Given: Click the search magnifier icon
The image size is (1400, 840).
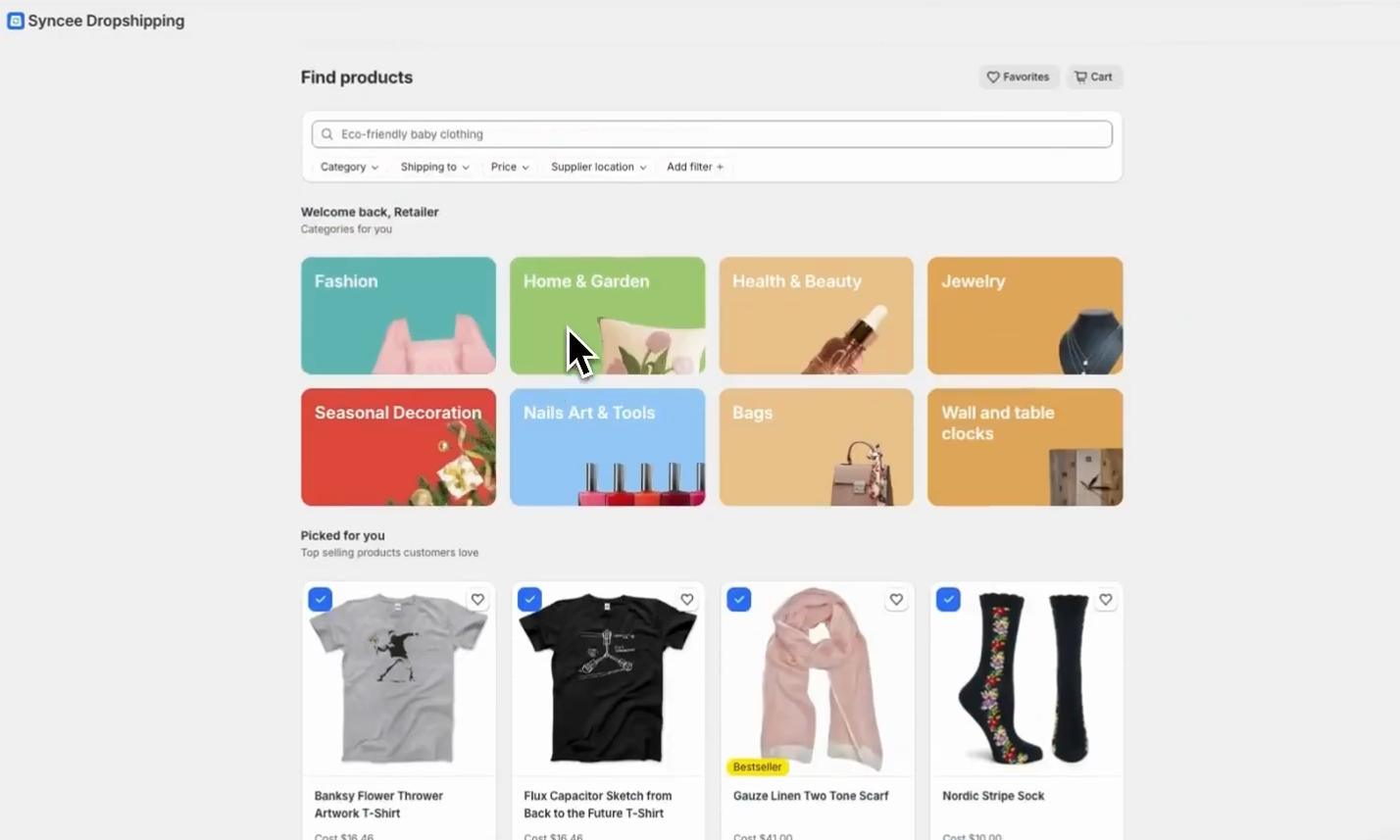Looking at the screenshot, I should click(x=326, y=133).
